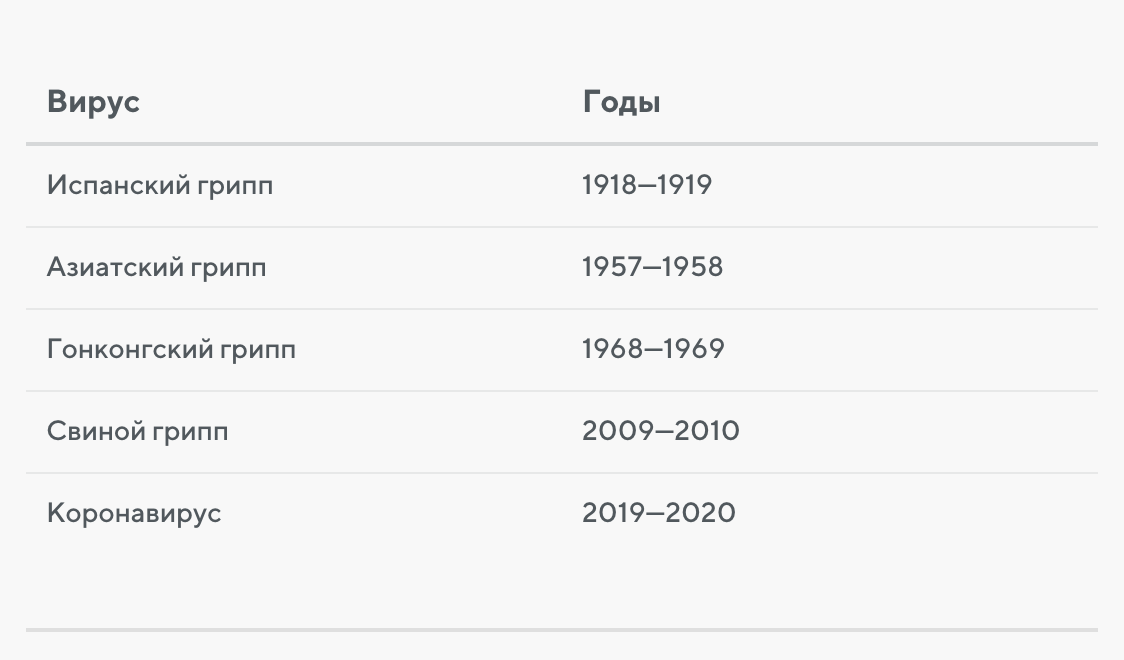Click the word грипп in Свиной грипп

[190, 434]
